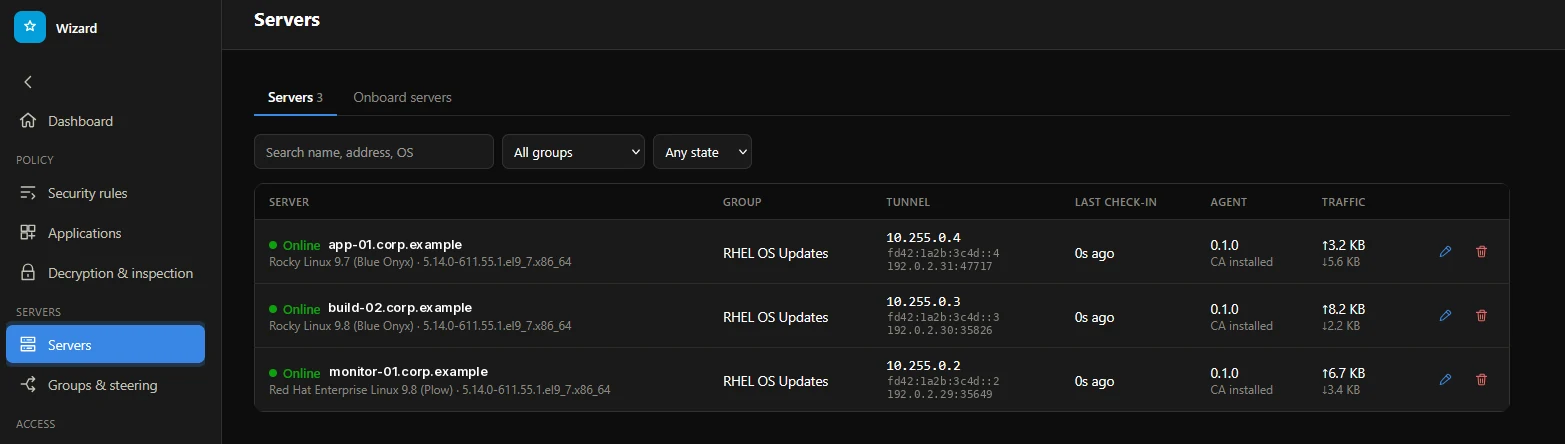Click the Groups & steering icon
1565x444 pixels.
(x=28, y=385)
